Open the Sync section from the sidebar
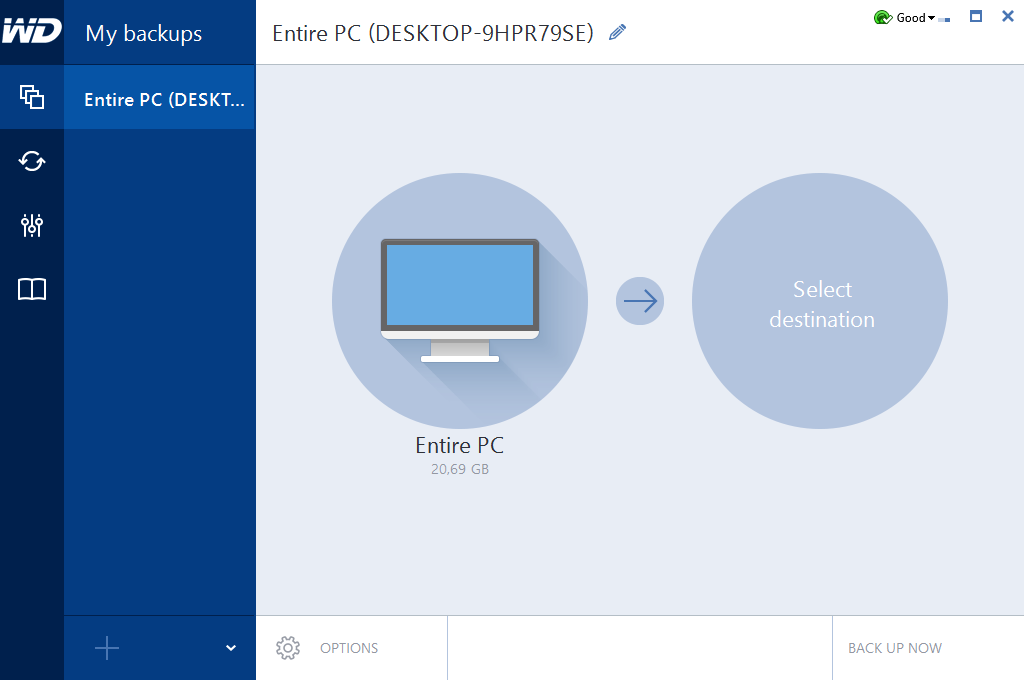Screen dimensions: 1024x680 tap(31, 161)
